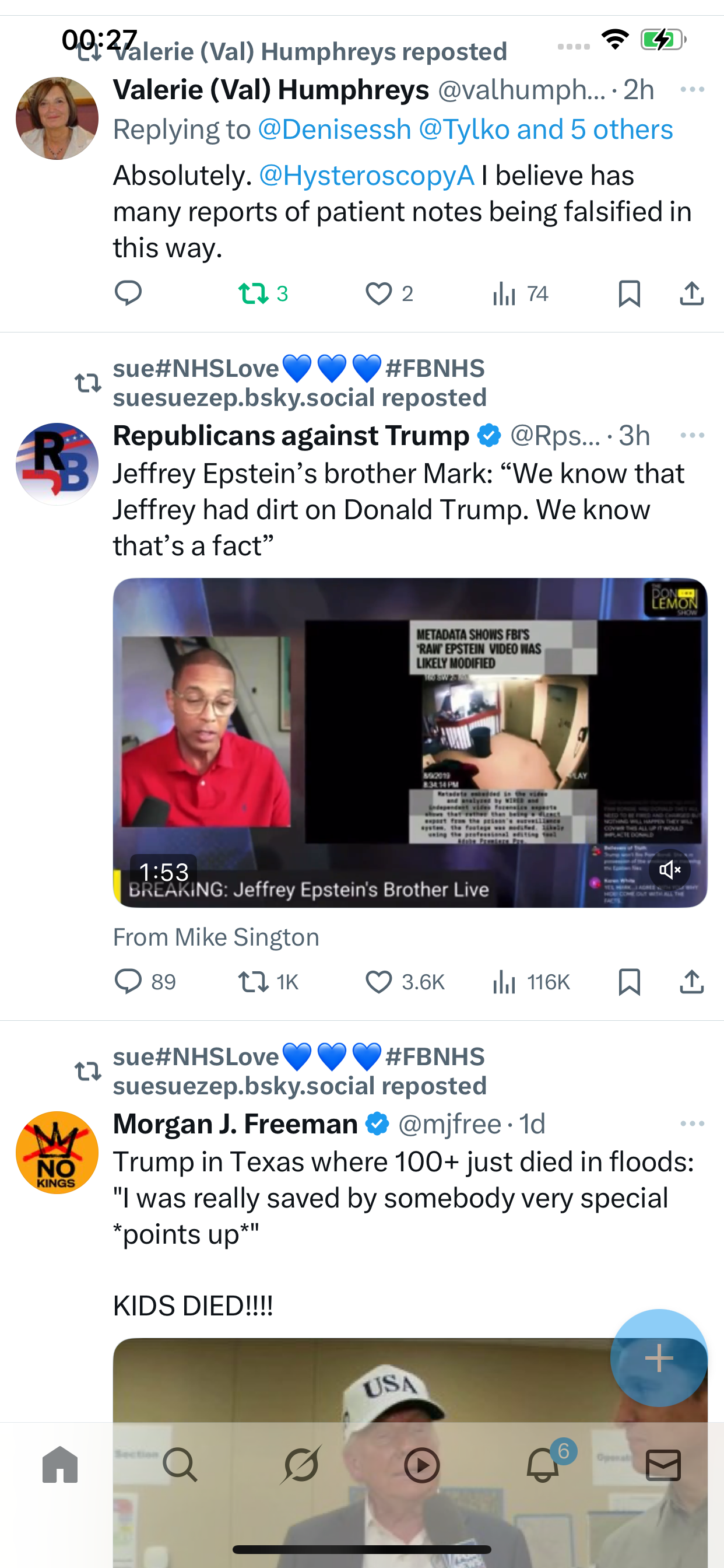Screen dimensions: 724x1568
Task: Open the @HysteroscopyA mention link
Action: pyautogui.click(x=366, y=176)
